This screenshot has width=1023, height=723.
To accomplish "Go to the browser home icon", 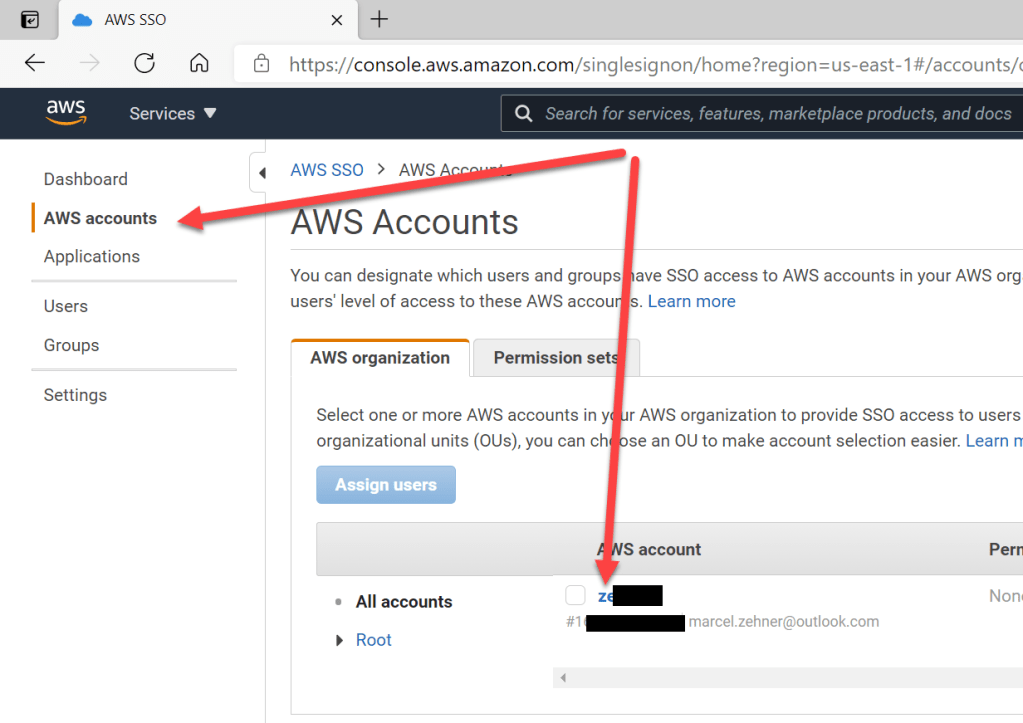I will click(x=199, y=63).
